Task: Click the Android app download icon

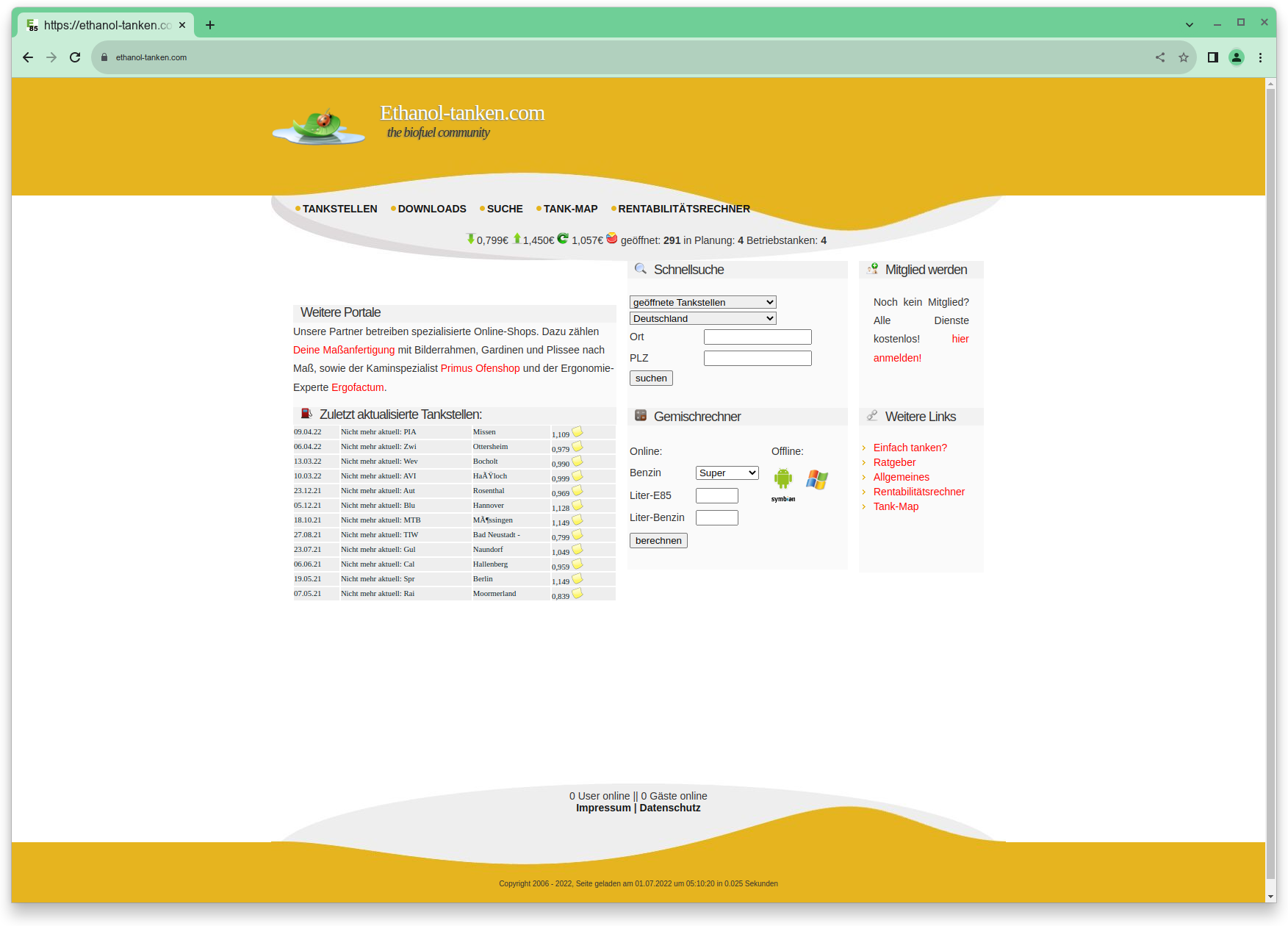Action: pyautogui.click(x=782, y=478)
